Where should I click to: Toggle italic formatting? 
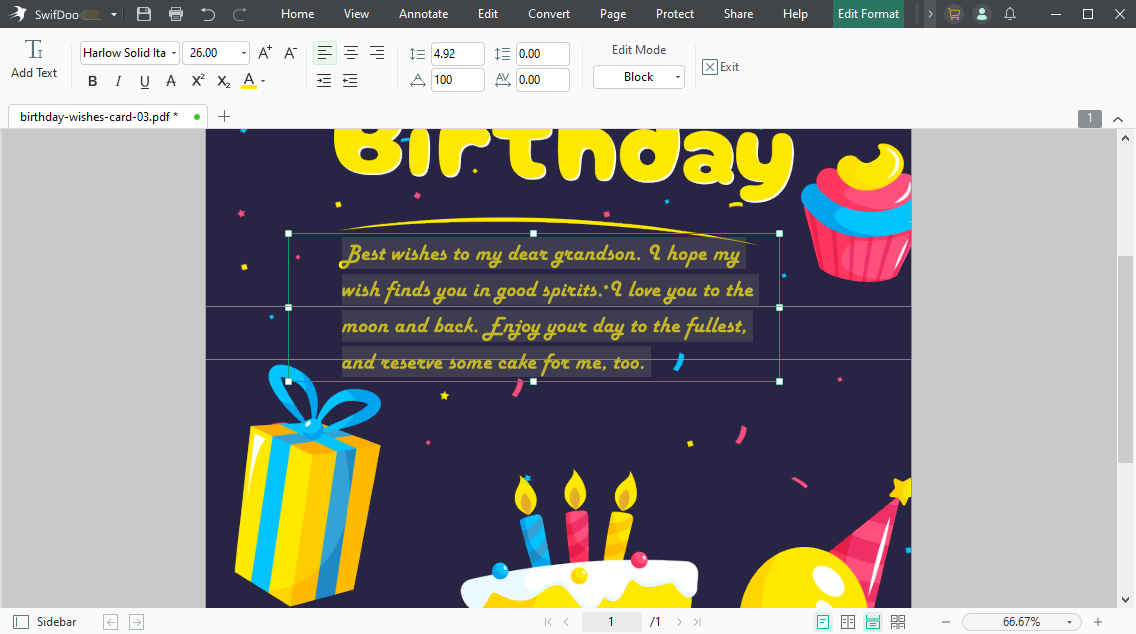(x=118, y=81)
